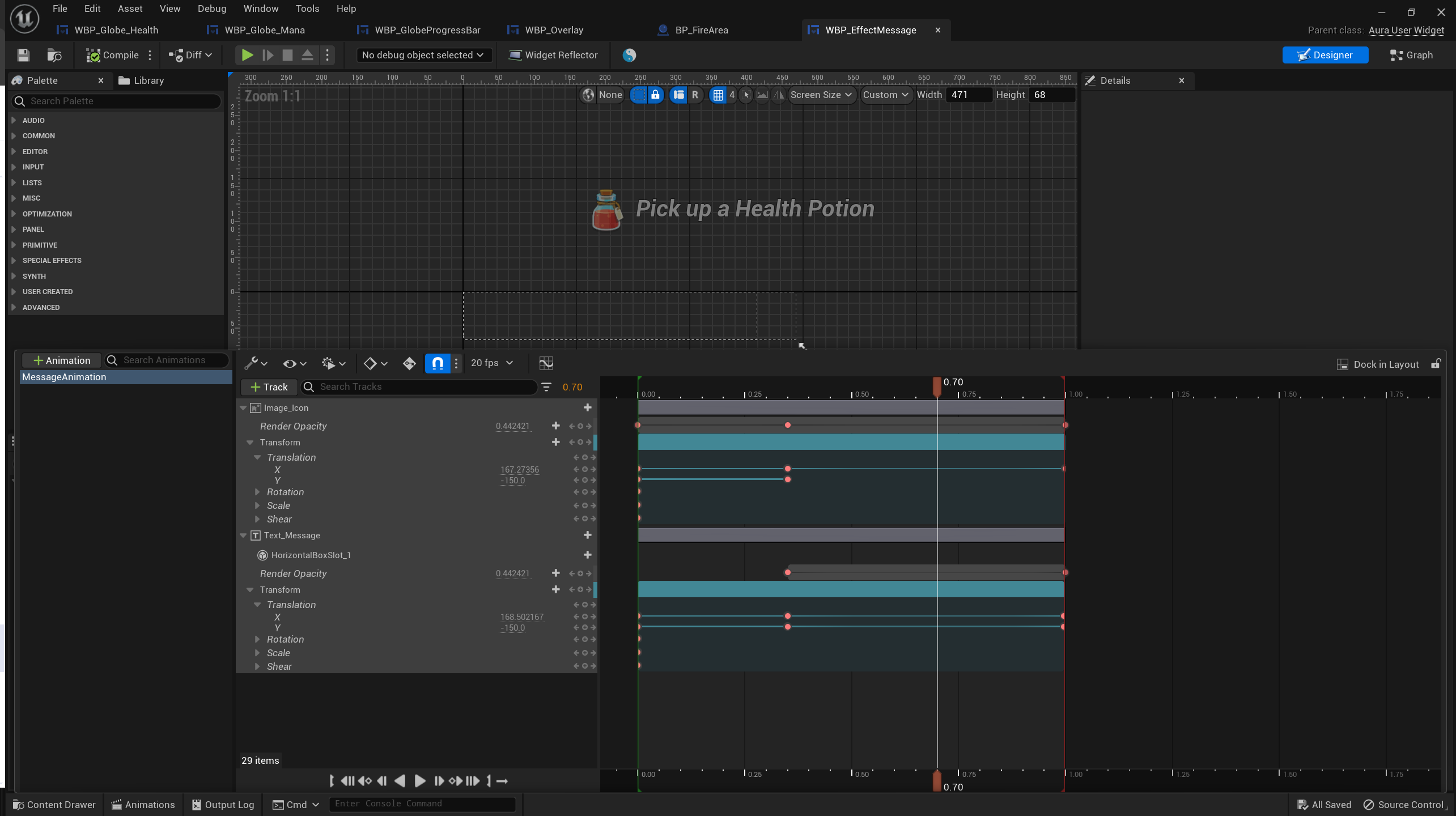Image resolution: width=1456 pixels, height=816 pixels.
Task: Click Browse to asset icon in toolbar
Action: click(54, 55)
